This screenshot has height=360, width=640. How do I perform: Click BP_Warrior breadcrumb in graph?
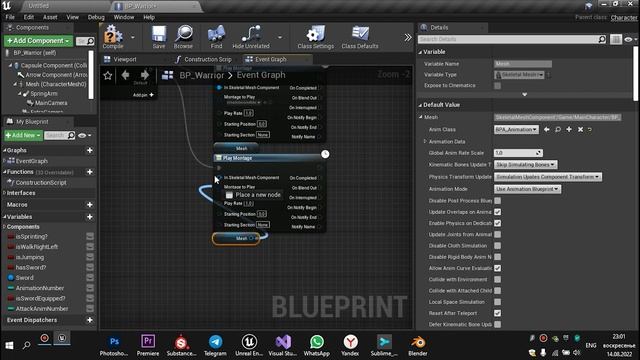[x=202, y=75]
